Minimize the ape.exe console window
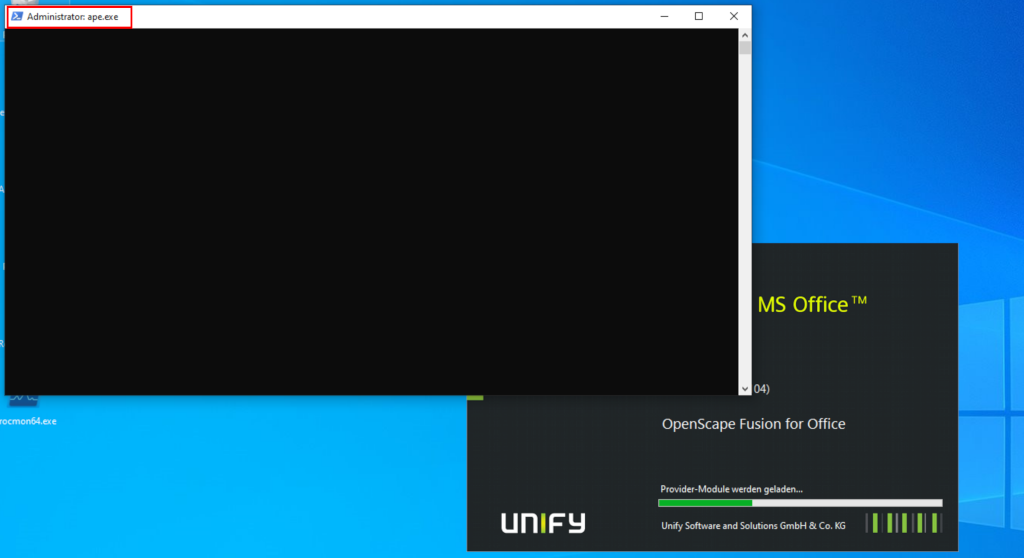 click(x=663, y=16)
